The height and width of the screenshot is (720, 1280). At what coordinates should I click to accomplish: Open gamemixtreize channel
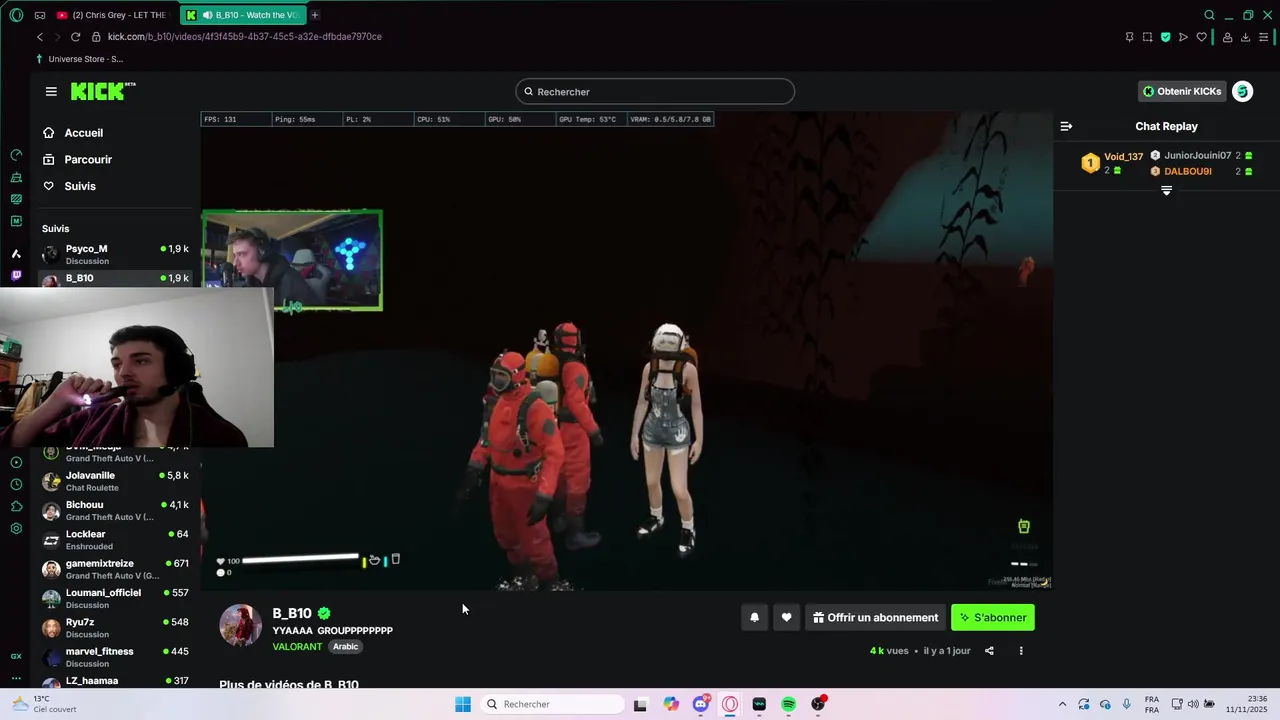115,569
